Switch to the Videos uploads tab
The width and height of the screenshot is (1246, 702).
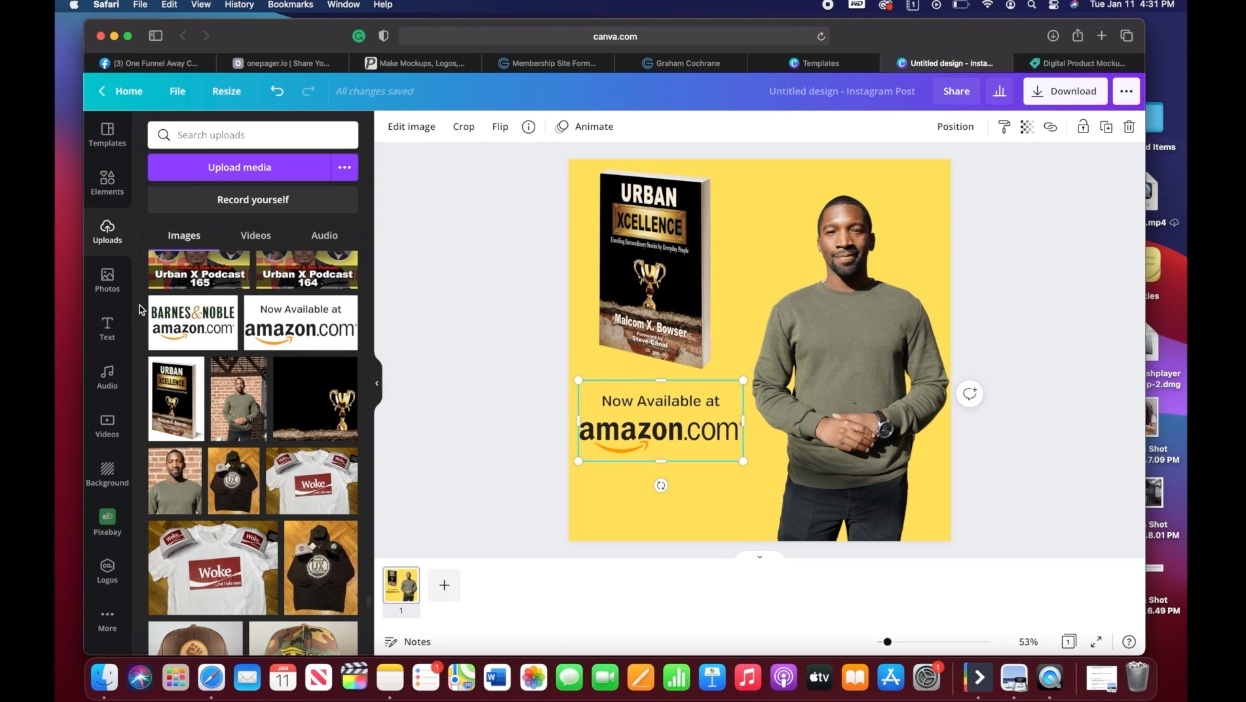[x=255, y=236]
